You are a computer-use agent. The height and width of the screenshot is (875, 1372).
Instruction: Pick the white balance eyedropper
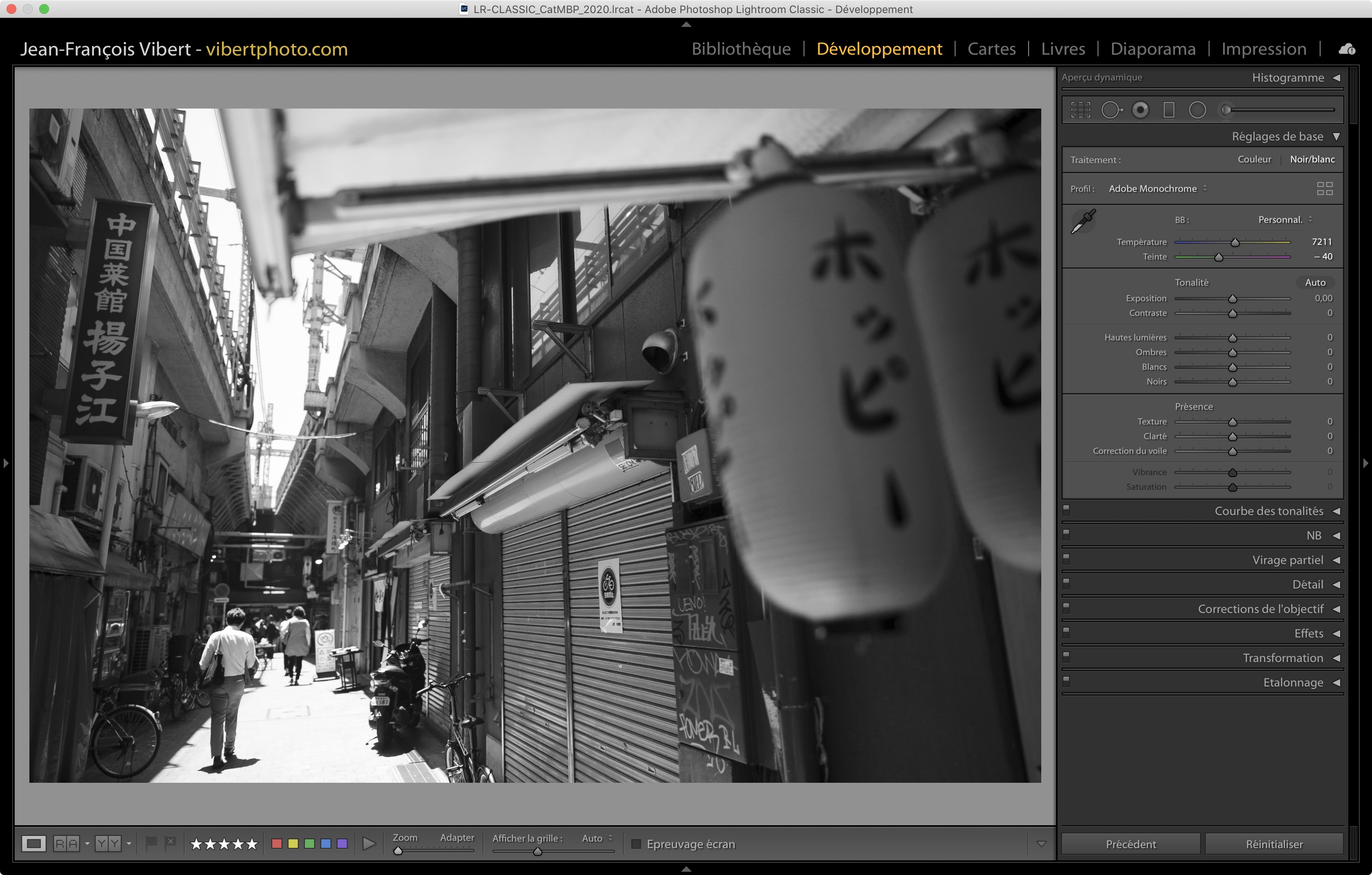1083,221
